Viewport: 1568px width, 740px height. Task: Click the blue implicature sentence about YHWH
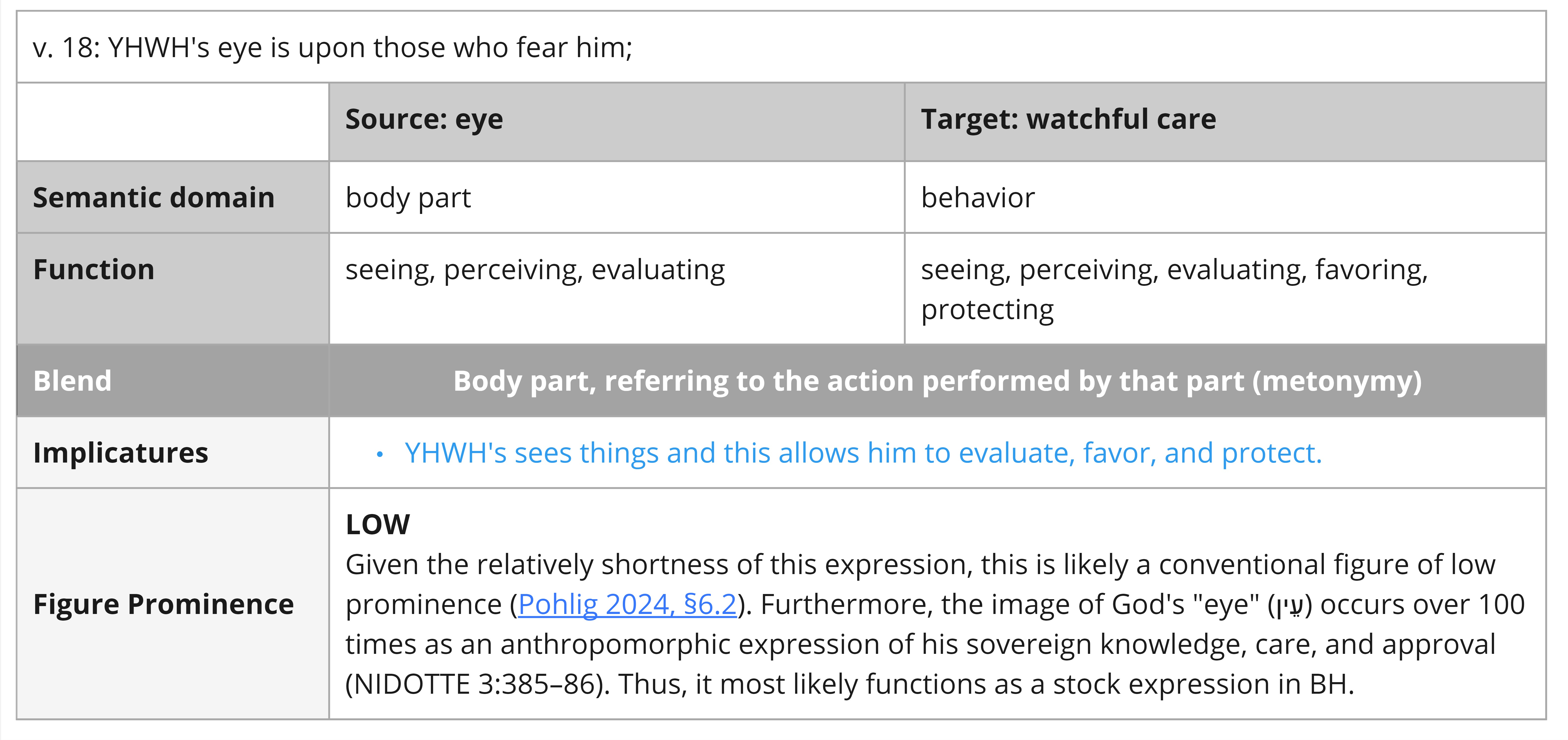coord(863,453)
